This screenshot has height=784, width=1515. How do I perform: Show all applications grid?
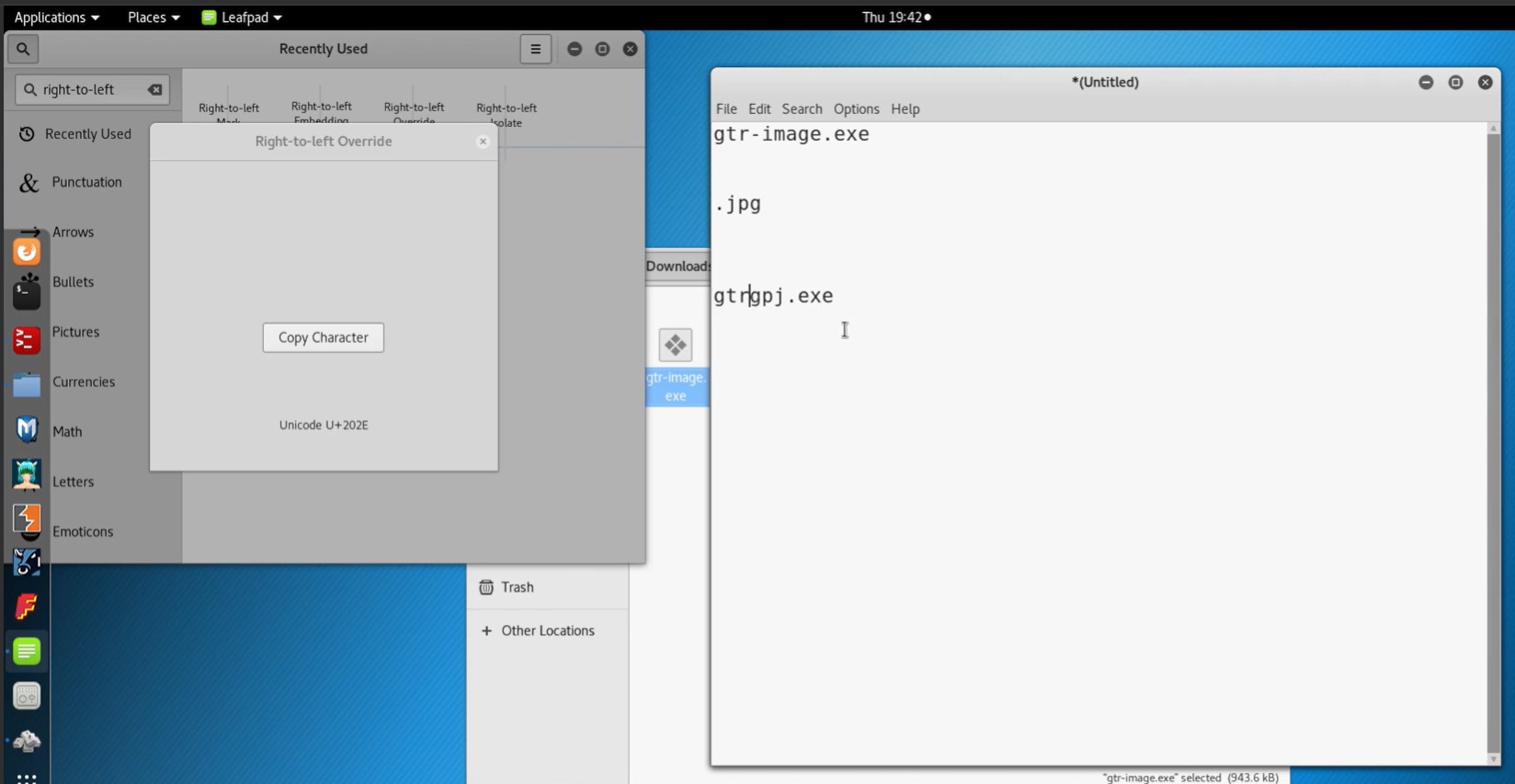tap(27, 777)
